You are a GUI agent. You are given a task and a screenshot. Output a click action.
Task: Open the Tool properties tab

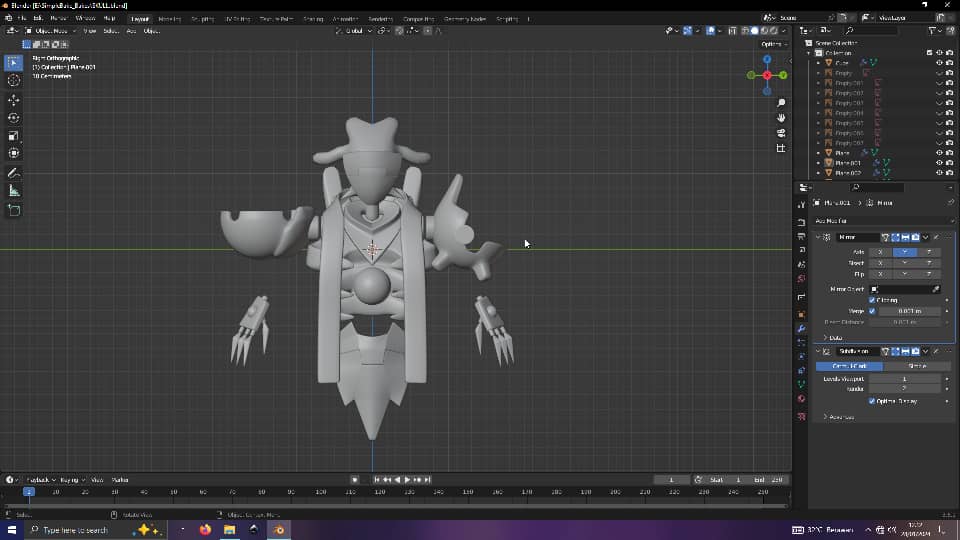[x=801, y=205]
